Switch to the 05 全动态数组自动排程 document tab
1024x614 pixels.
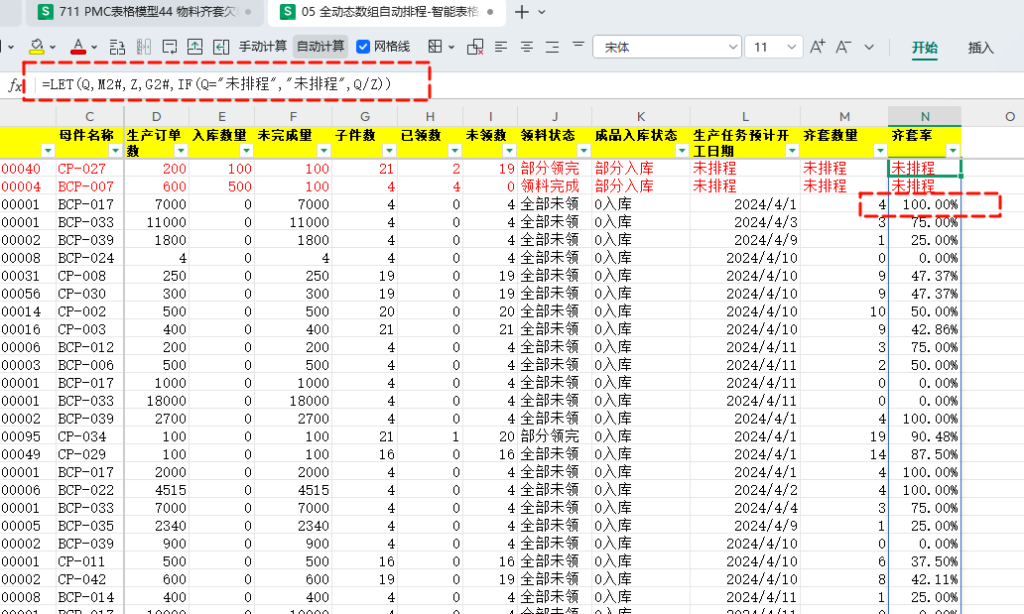click(387, 12)
